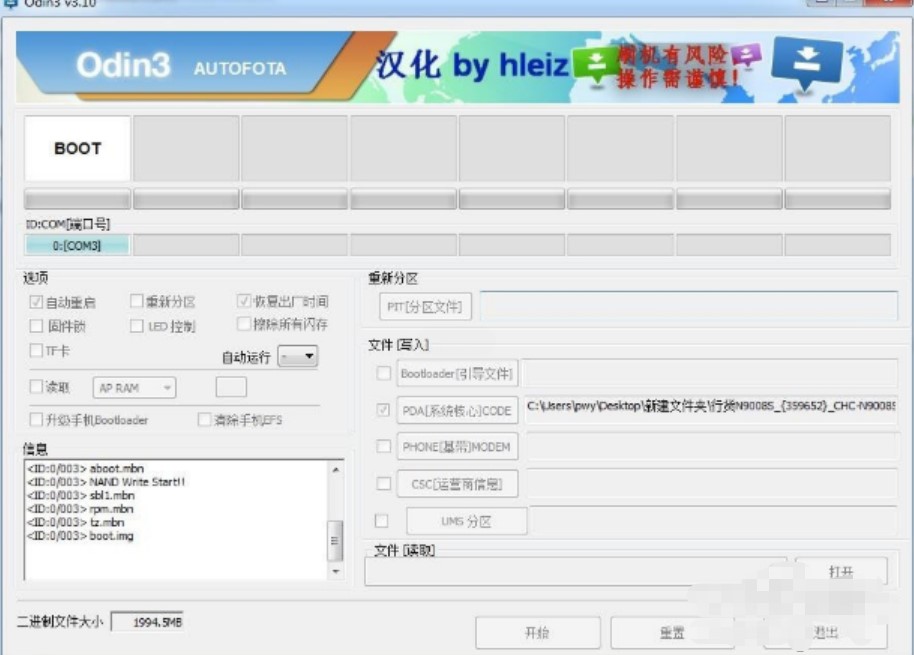Click the aboot.mbn log line

click(x=85, y=468)
